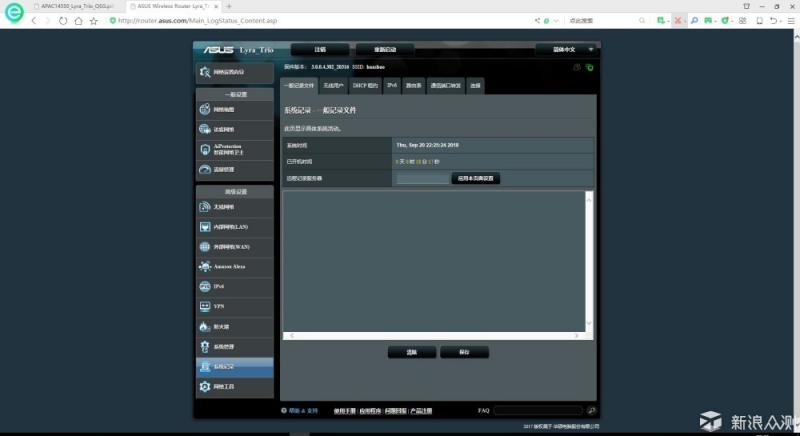The width and height of the screenshot is (800, 436).
Task: Click the log area vertical scrollbar
Action: coord(589,261)
